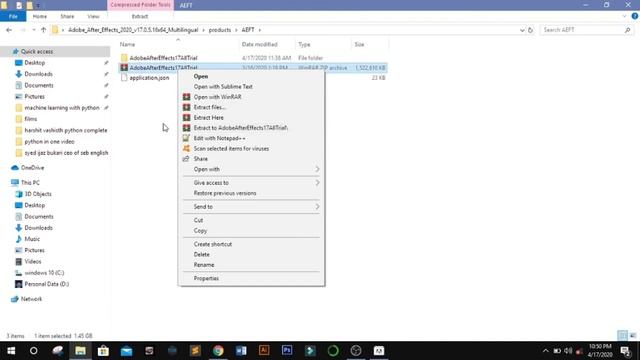
Task: Click the Search AEFT box
Action: (586, 30)
